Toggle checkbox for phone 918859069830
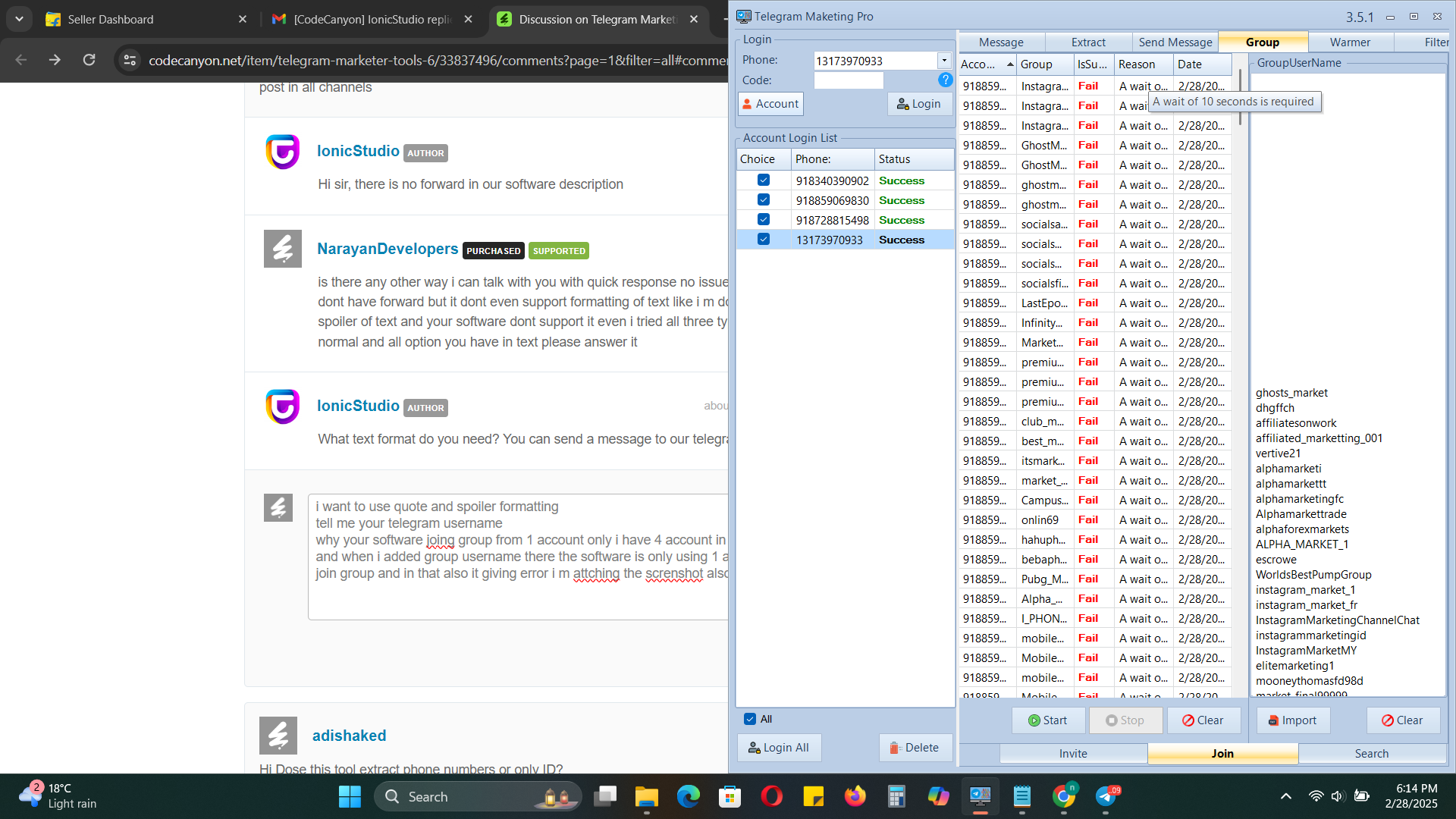Image resolution: width=1456 pixels, height=819 pixels. [x=764, y=200]
